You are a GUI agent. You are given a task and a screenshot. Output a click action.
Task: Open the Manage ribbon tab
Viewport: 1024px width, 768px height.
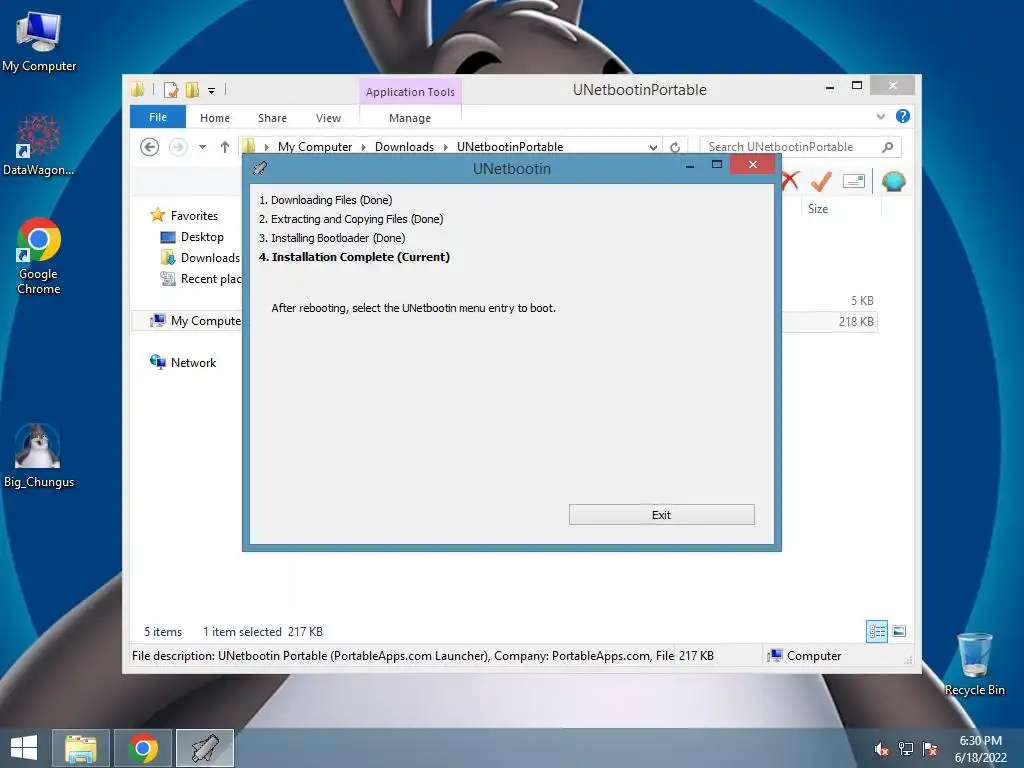(x=409, y=118)
